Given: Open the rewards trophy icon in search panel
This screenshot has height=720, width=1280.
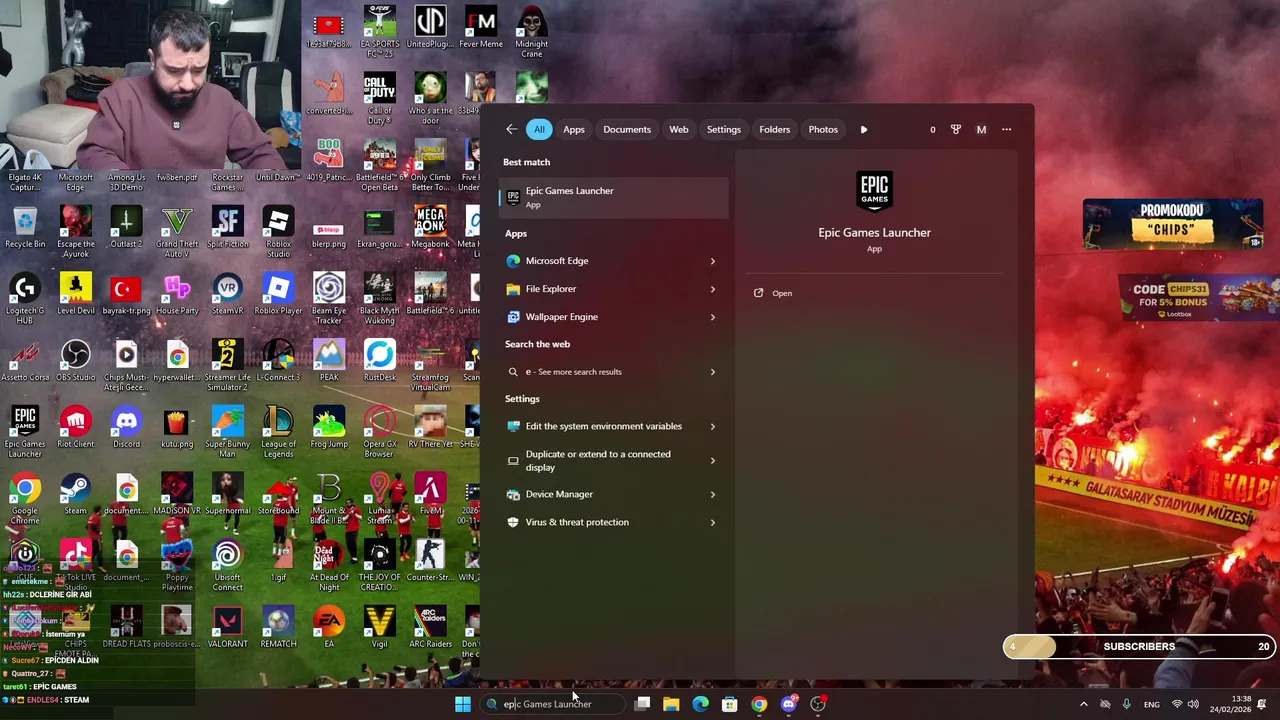Looking at the screenshot, I should (955, 129).
